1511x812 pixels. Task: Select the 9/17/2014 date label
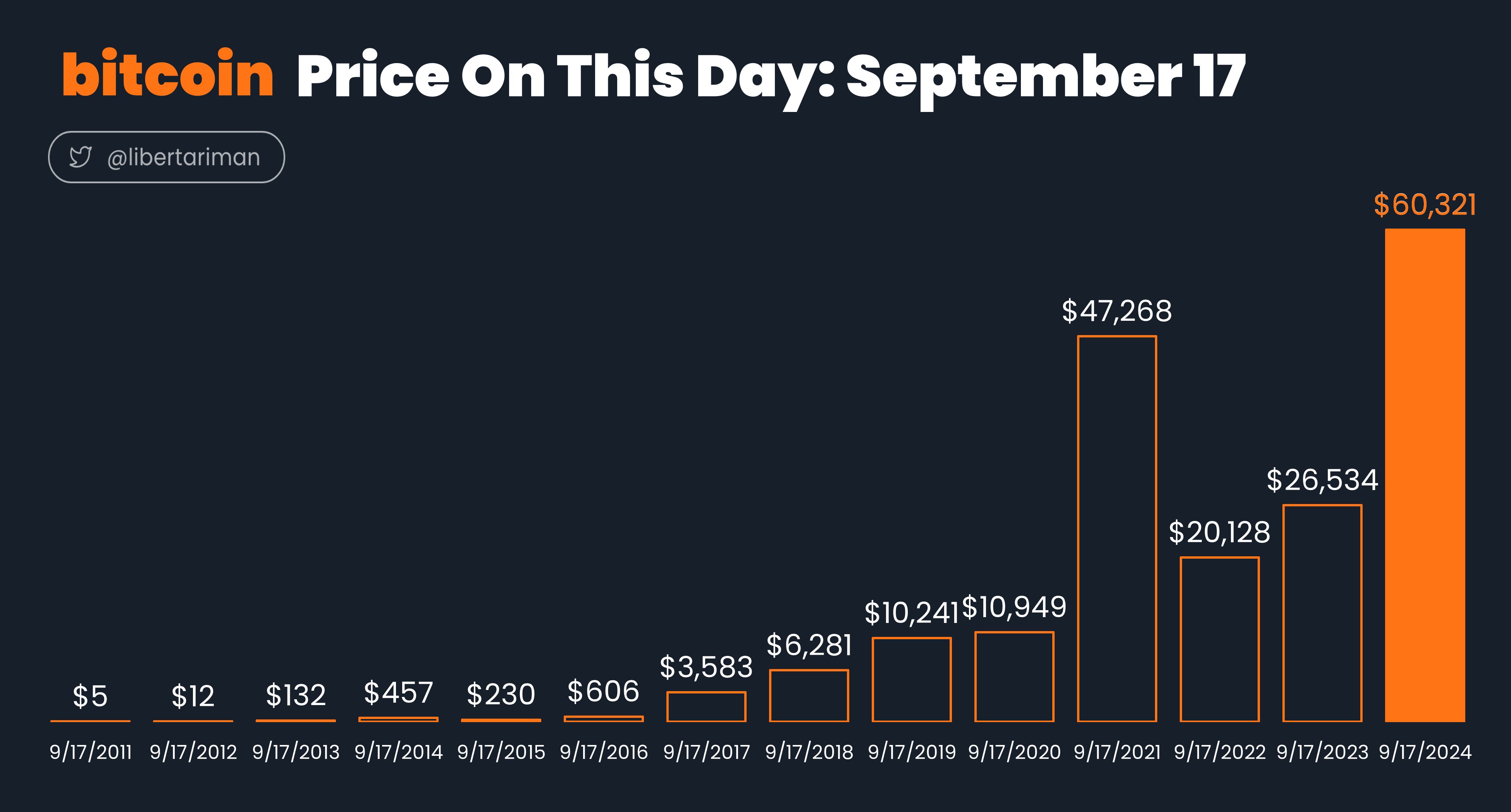(398, 752)
